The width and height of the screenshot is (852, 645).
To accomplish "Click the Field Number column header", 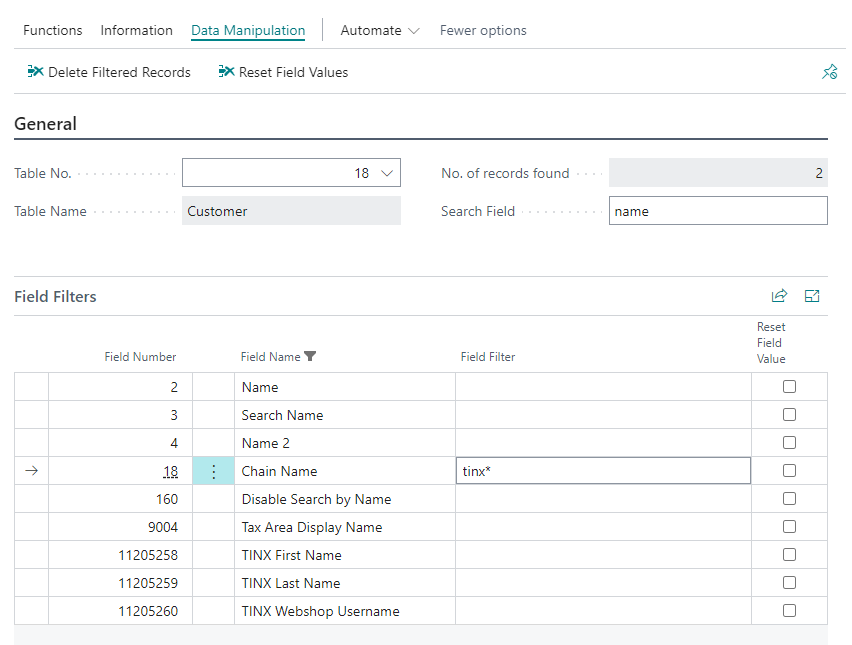I will pos(140,357).
